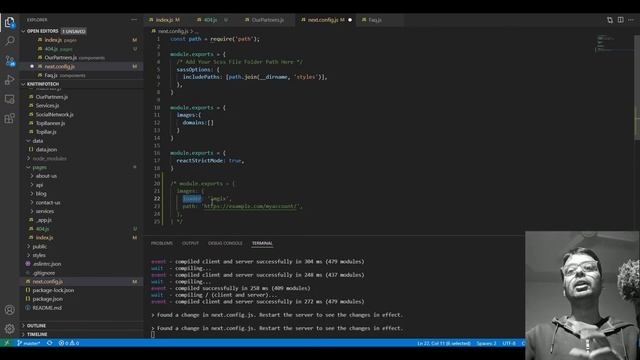This screenshot has width=640, height=360.
Task: Click Spaces: 2 indentation setting in status bar
Action: pyautogui.click(x=487, y=343)
